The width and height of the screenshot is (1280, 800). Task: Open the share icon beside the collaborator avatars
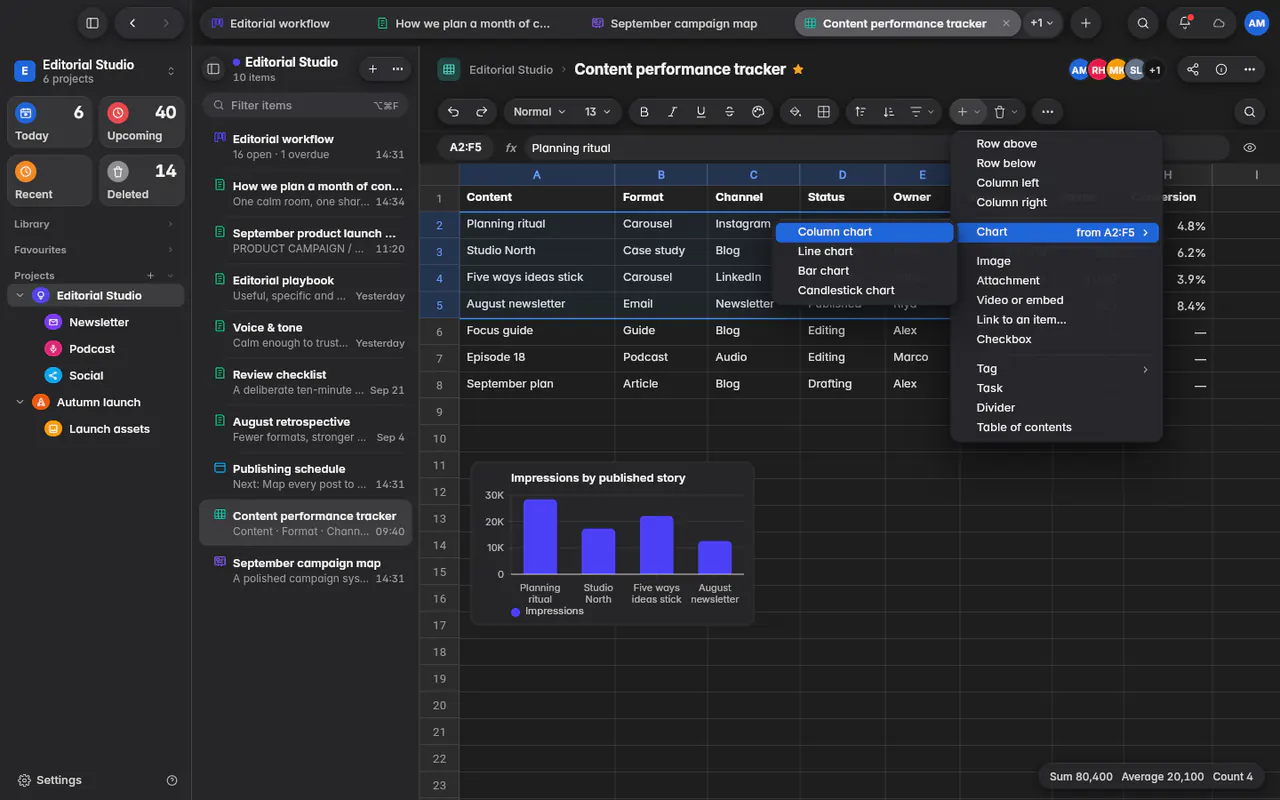click(x=1192, y=70)
